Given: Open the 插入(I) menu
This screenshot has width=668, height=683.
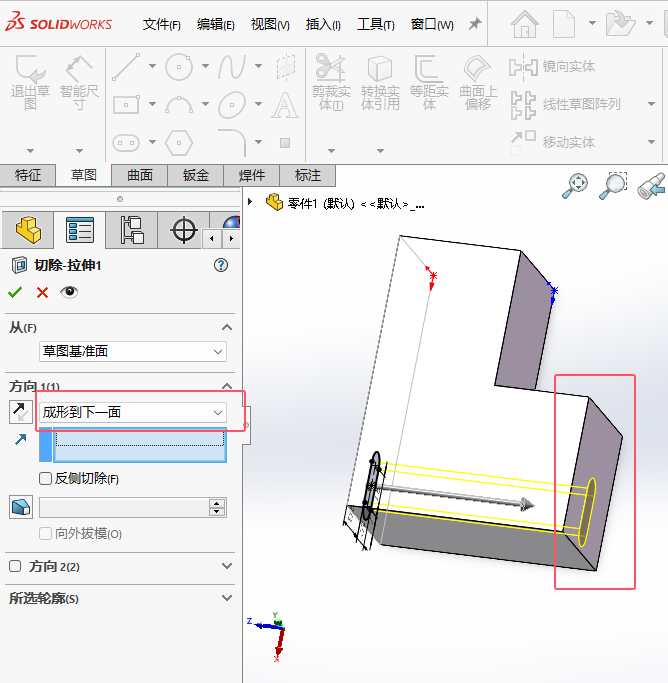Looking at the screenshot, I should [x=323, y=24].
